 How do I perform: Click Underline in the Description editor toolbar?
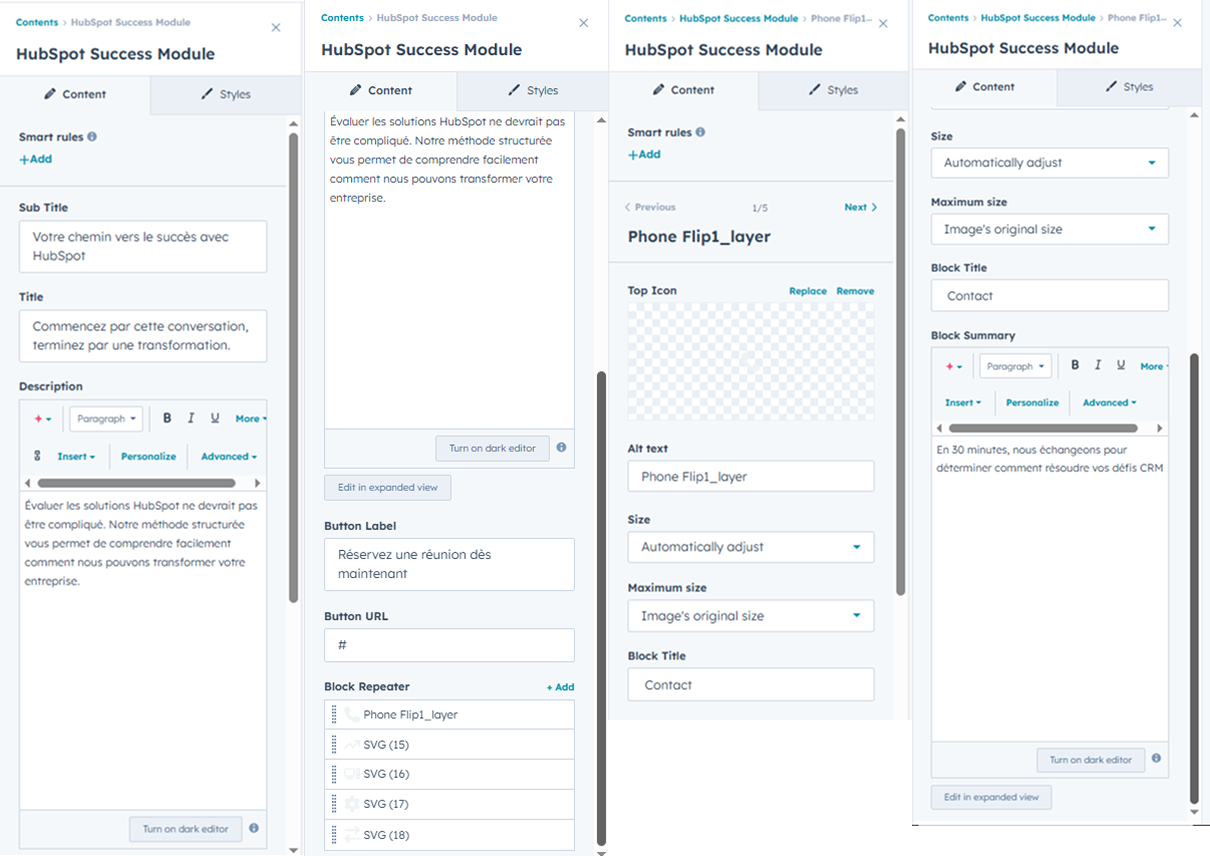point(215,418)
